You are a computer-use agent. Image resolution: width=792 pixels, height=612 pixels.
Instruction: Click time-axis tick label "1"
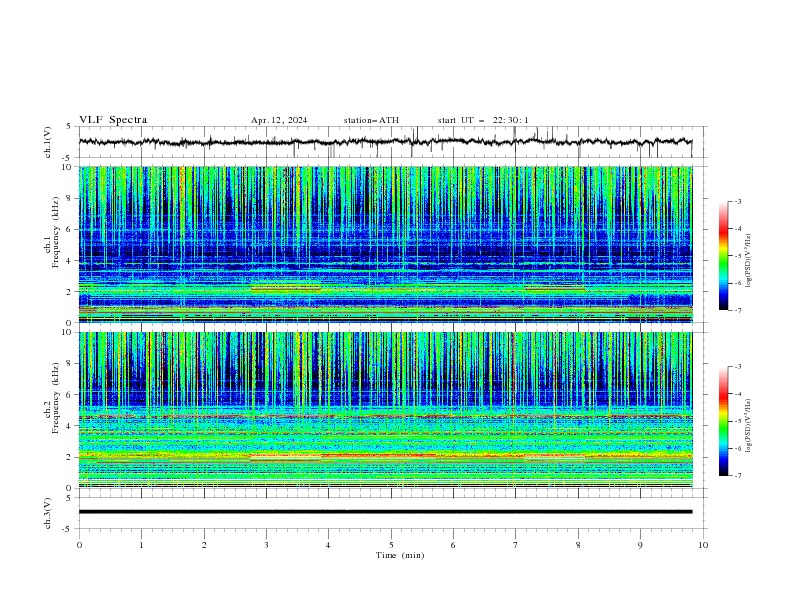(141, 545)
